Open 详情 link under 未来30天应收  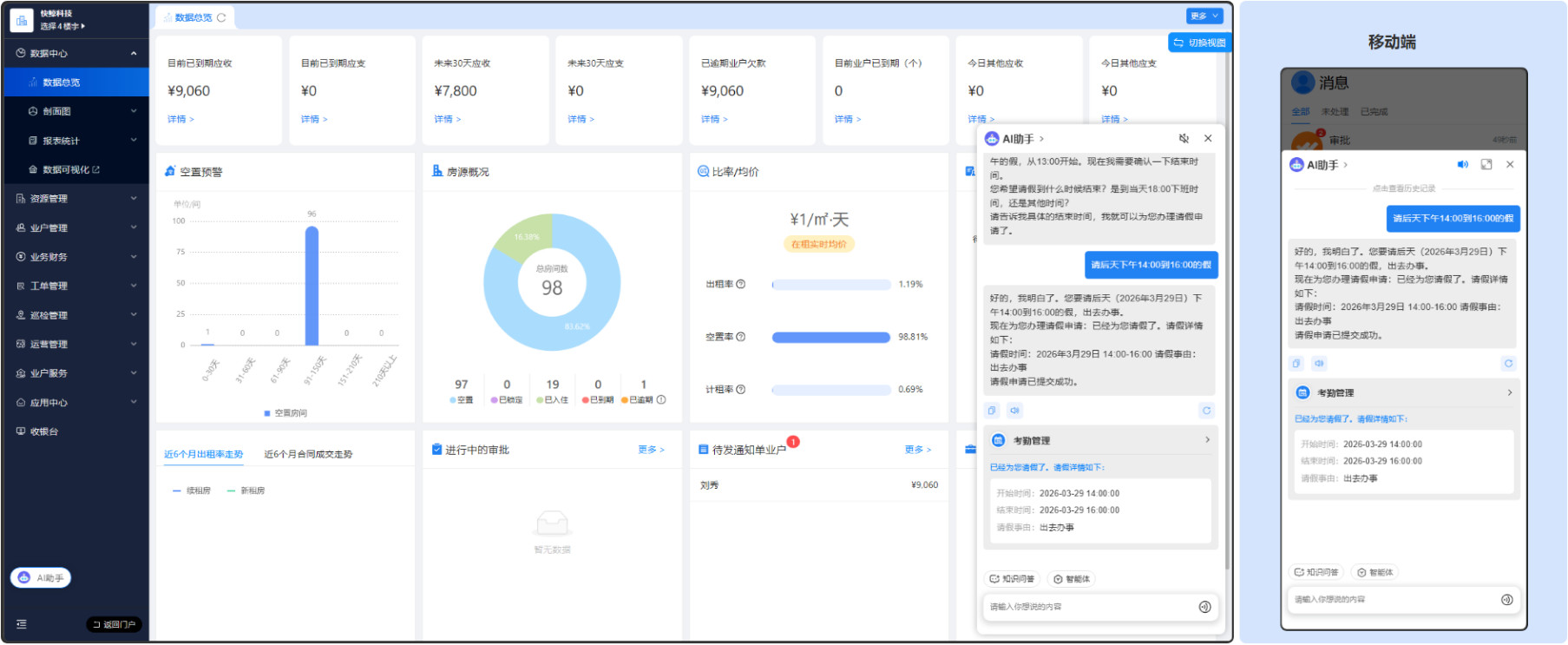click(448, 120)
